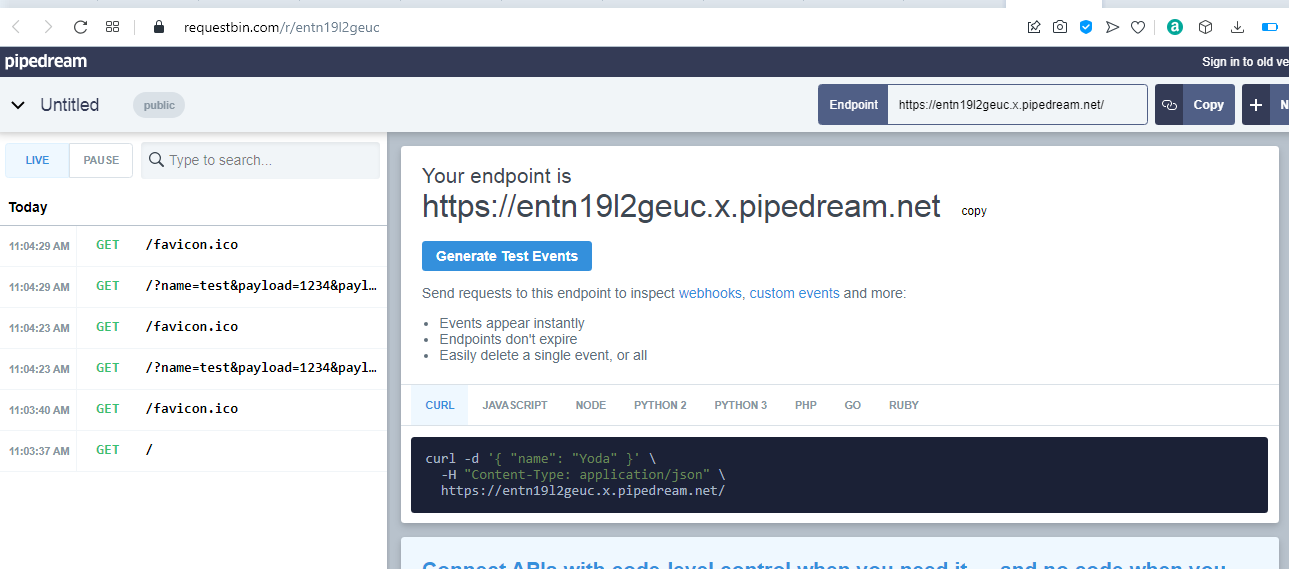Image resolution: width=1289 pixels, height=569 pixels.
Task: Click the battery saver icon
Action: (1270, 27)
